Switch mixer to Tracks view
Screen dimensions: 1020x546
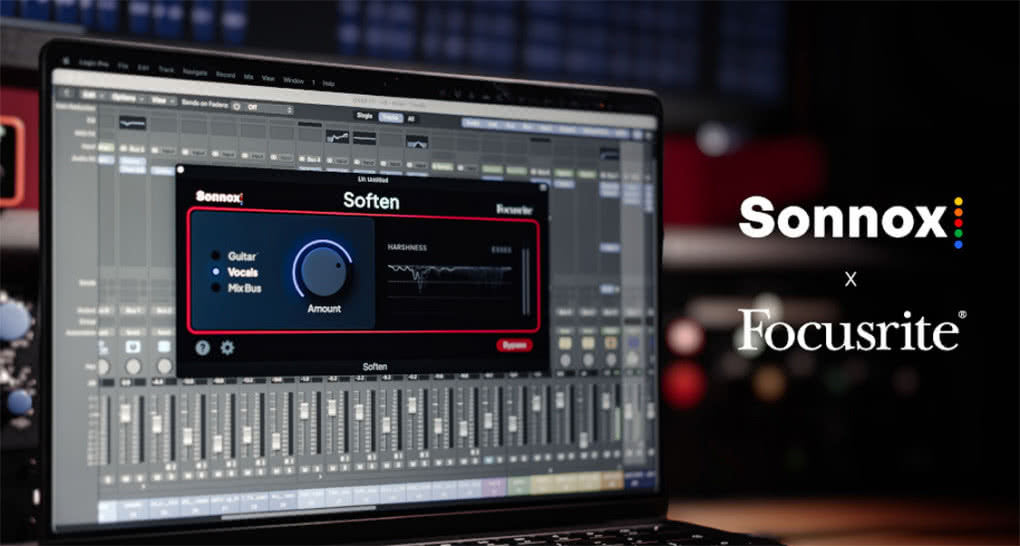(390, 118)
